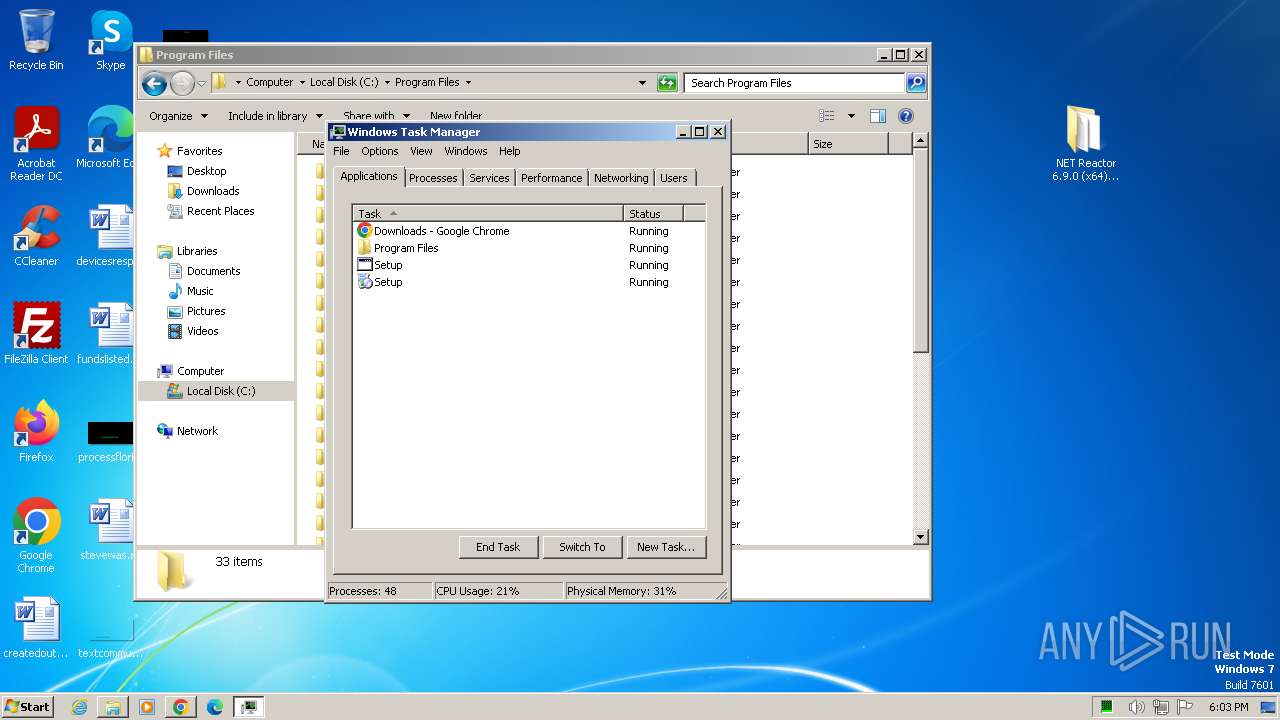Switch to the Performance tab
The image size is (1280, 720).
click(551, 178)
